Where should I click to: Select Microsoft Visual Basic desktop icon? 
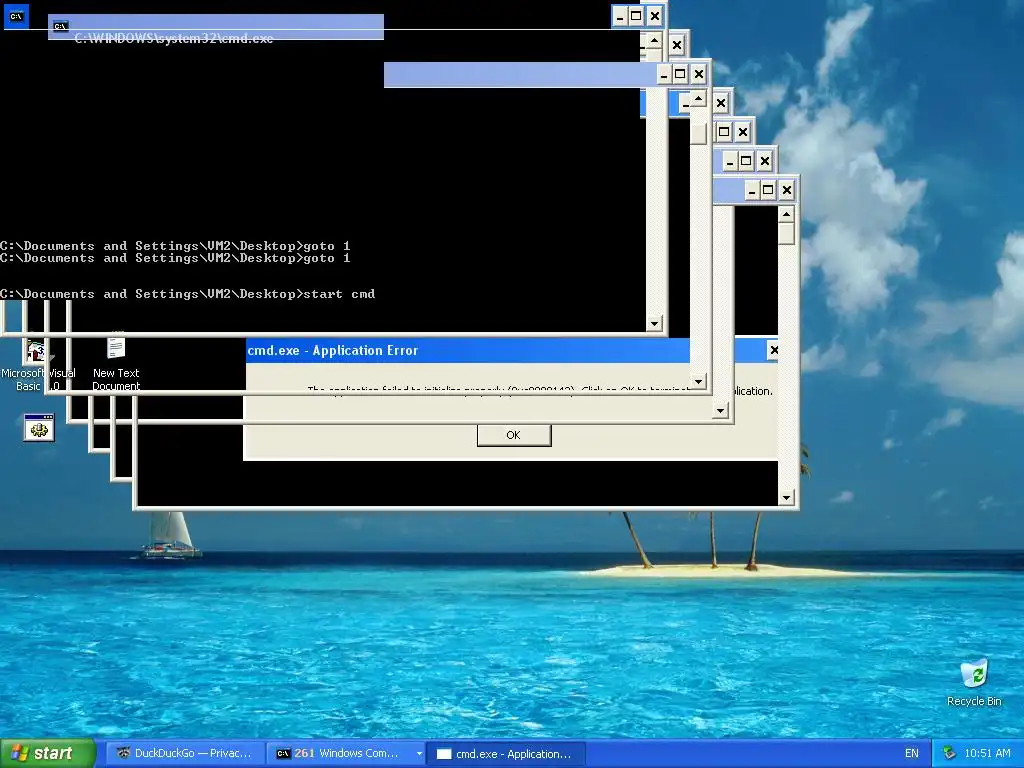coord(37,364)
